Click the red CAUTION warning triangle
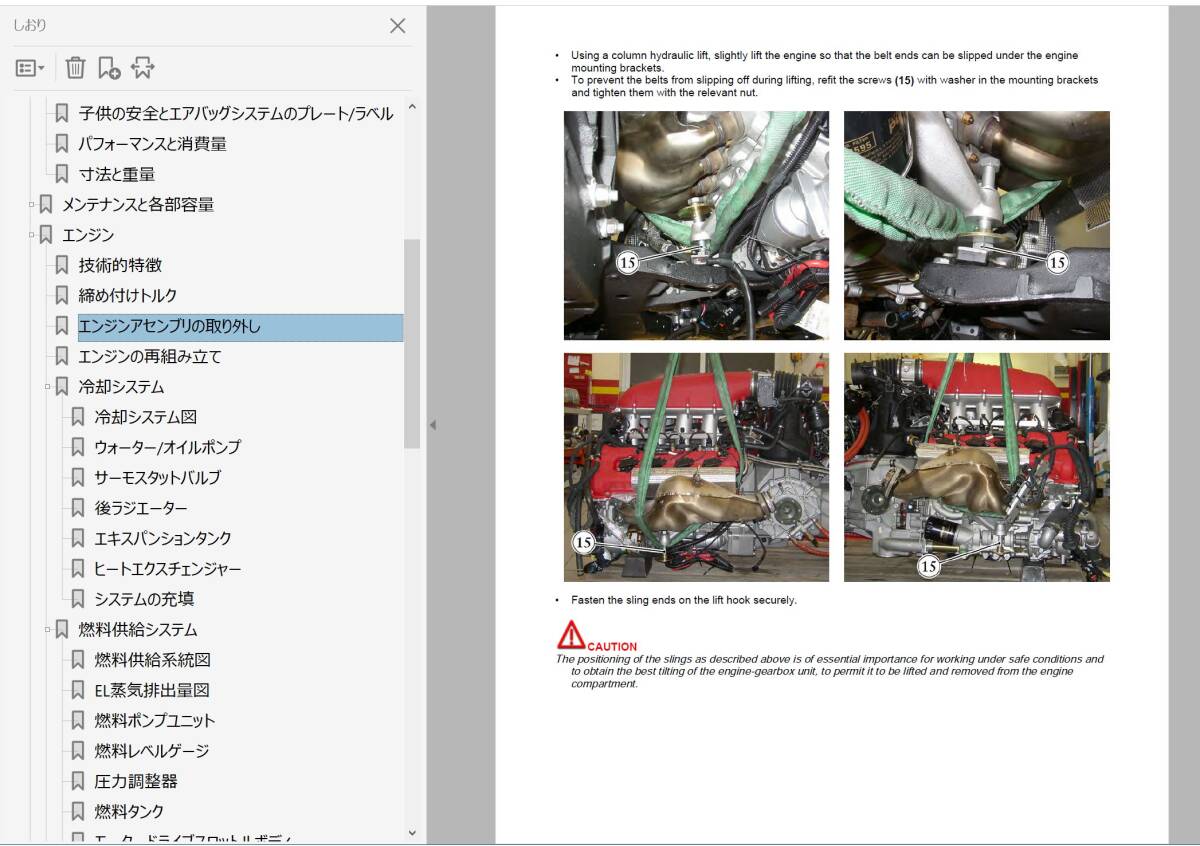The height and width of the screenshot is (846, 1200). click(x=571, y=635)
